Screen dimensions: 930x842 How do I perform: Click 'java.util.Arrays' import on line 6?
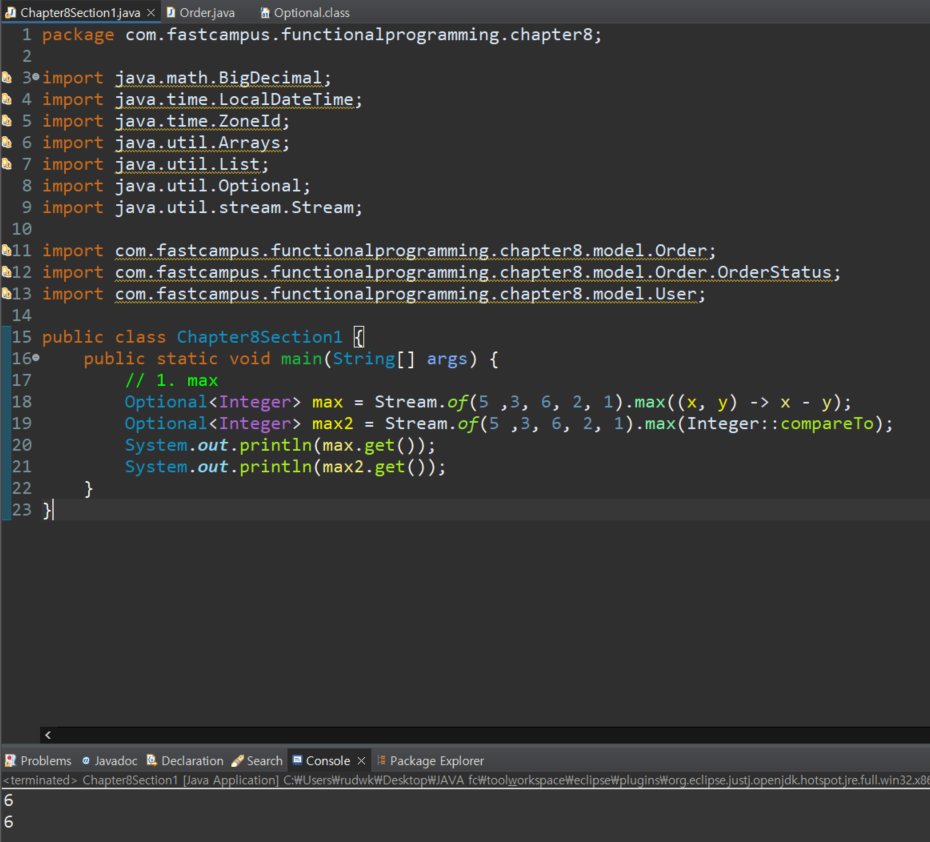(x=198, y=142)
